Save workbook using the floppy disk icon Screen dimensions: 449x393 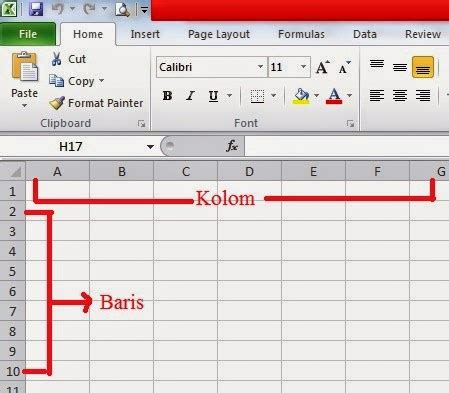36,9
